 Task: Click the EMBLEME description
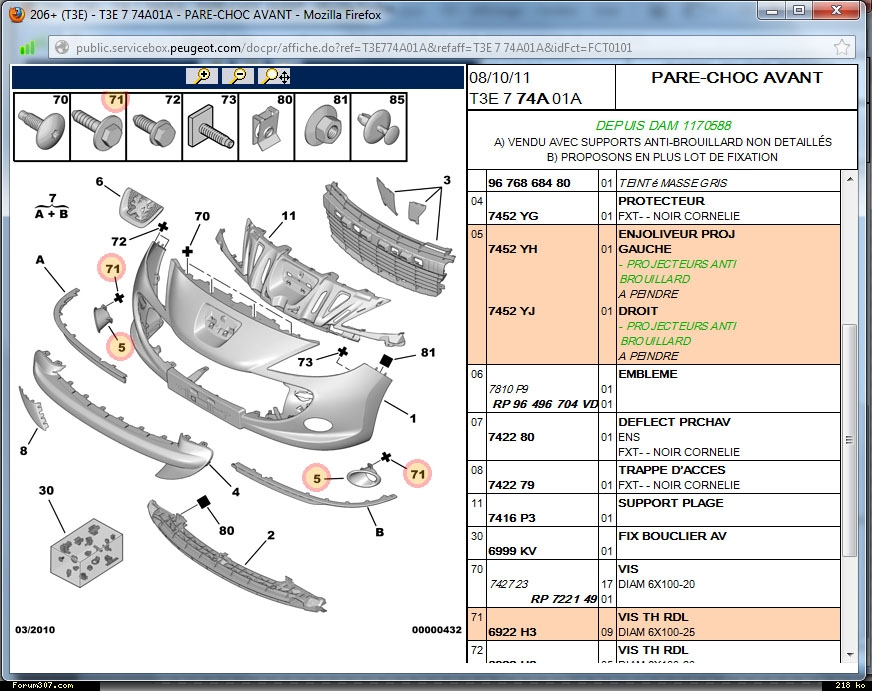pos(648,374)
